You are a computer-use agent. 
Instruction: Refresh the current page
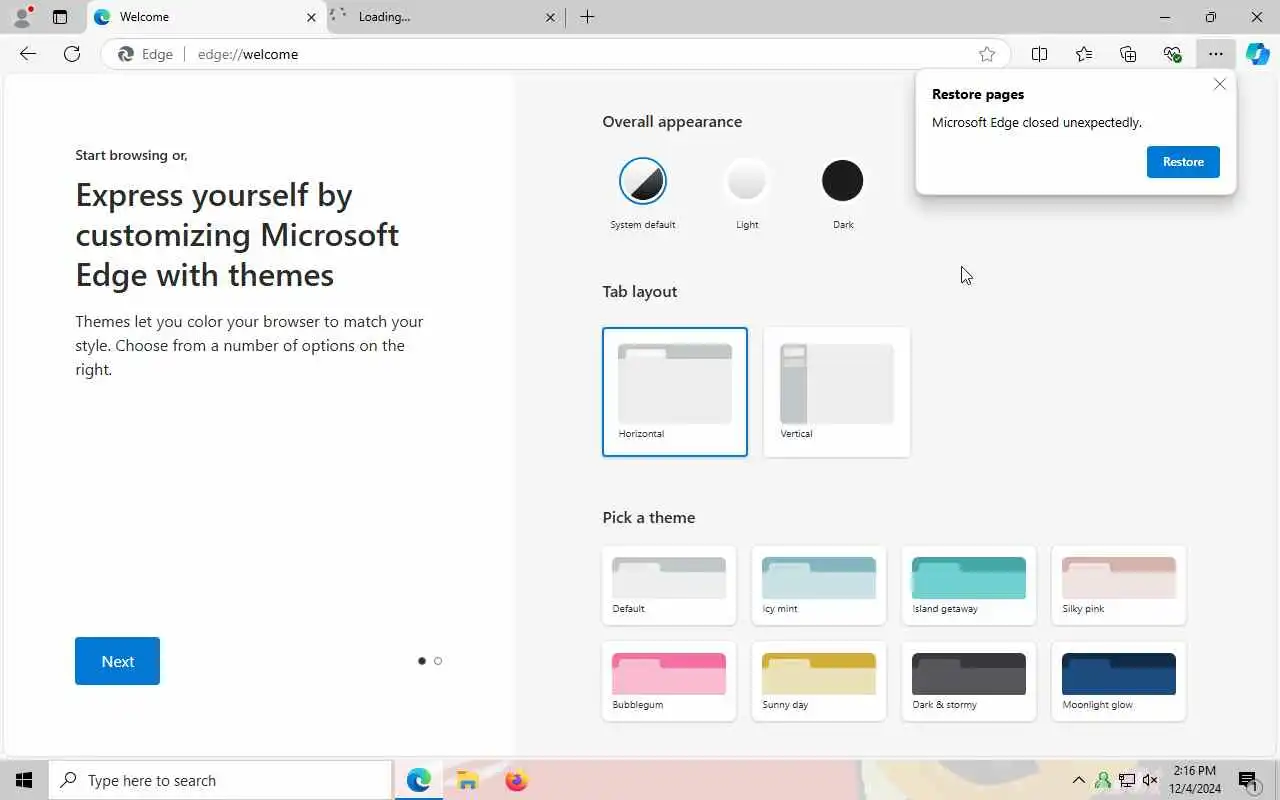coord(72,54)
